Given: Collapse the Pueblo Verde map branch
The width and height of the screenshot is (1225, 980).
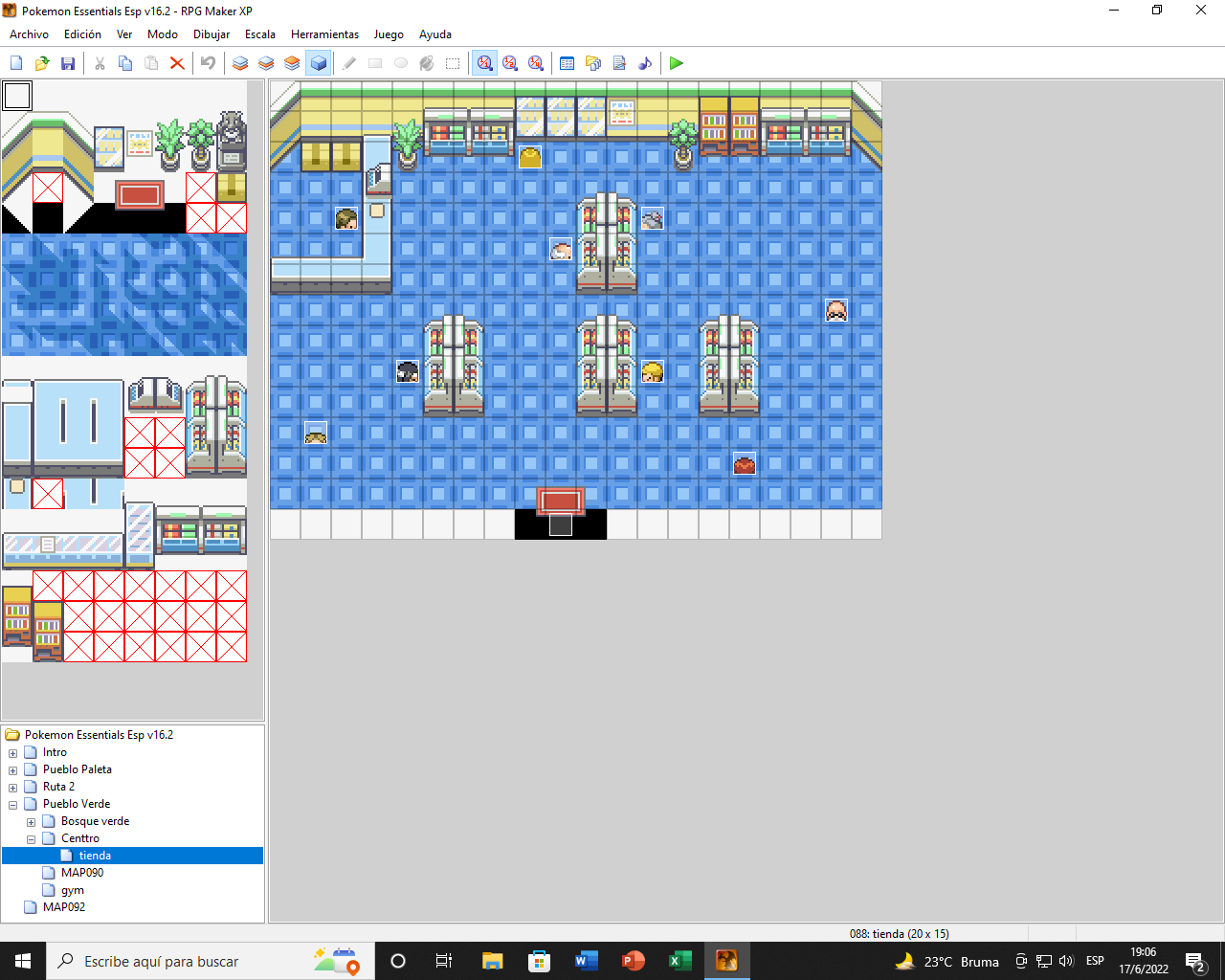Looking at the screenshot, I should click(x=12, y=805).
